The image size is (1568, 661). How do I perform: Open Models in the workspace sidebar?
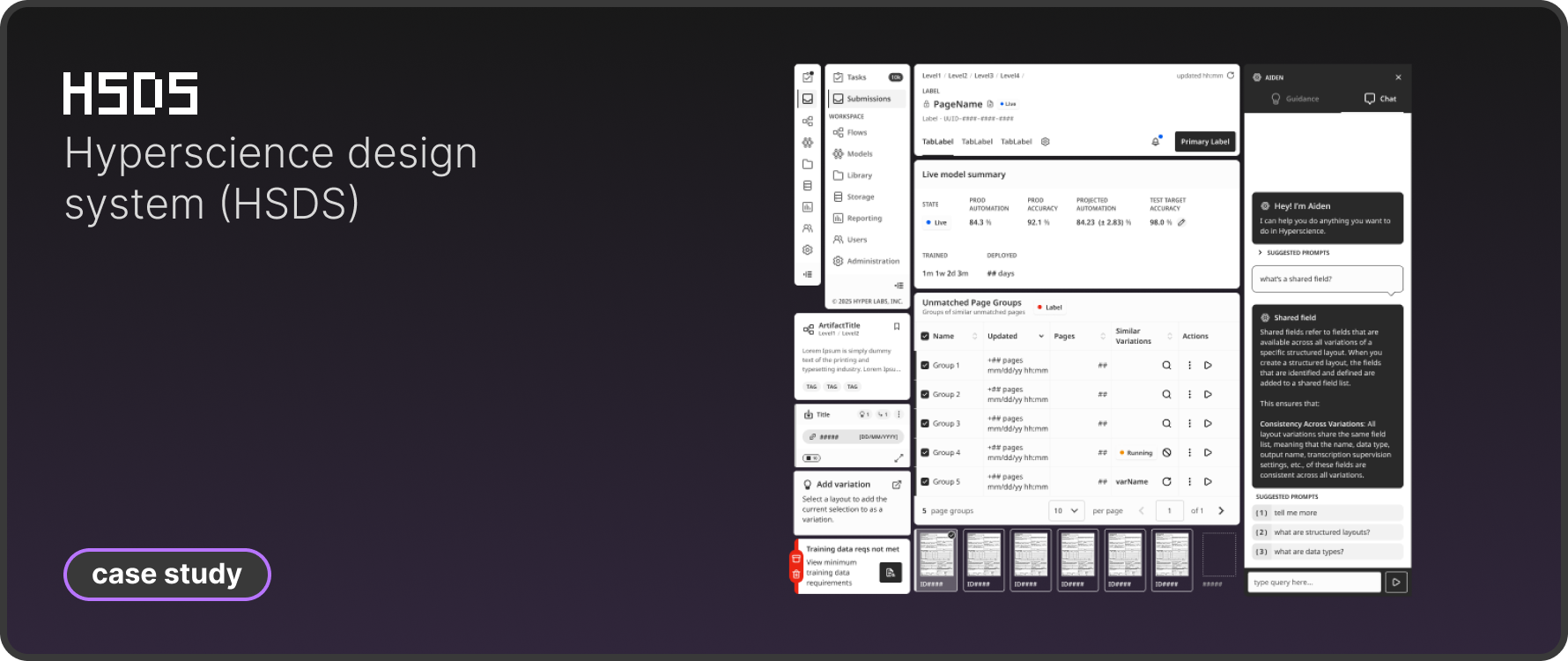click(859, 154)
